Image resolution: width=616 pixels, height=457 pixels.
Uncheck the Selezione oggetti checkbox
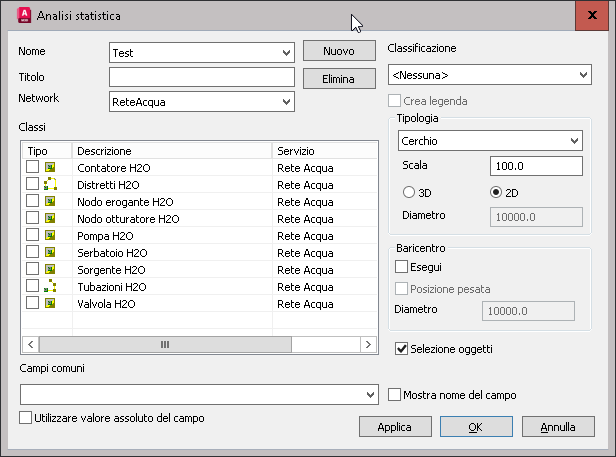402,349
